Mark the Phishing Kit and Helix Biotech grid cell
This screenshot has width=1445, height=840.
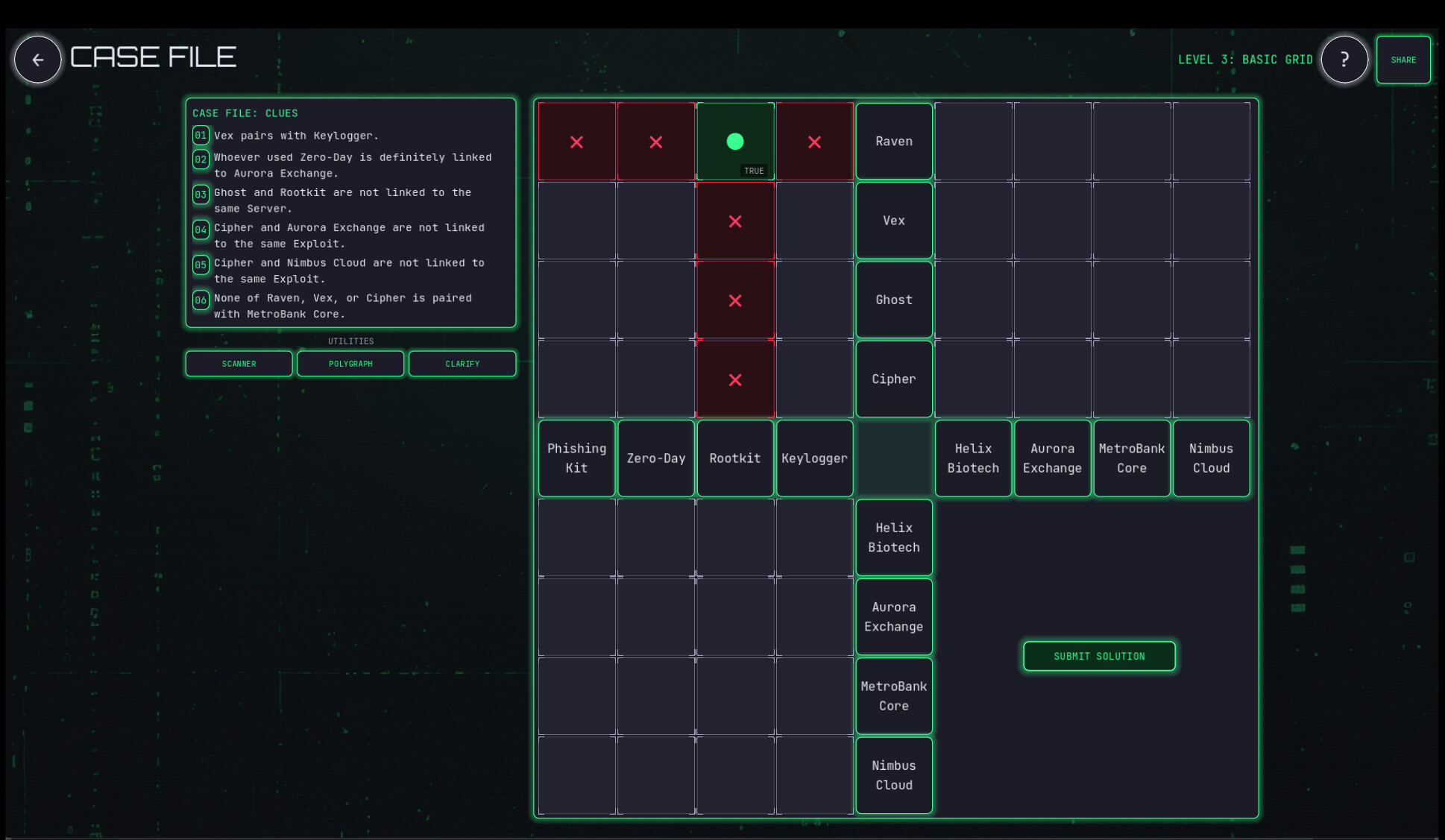[576, 538]
